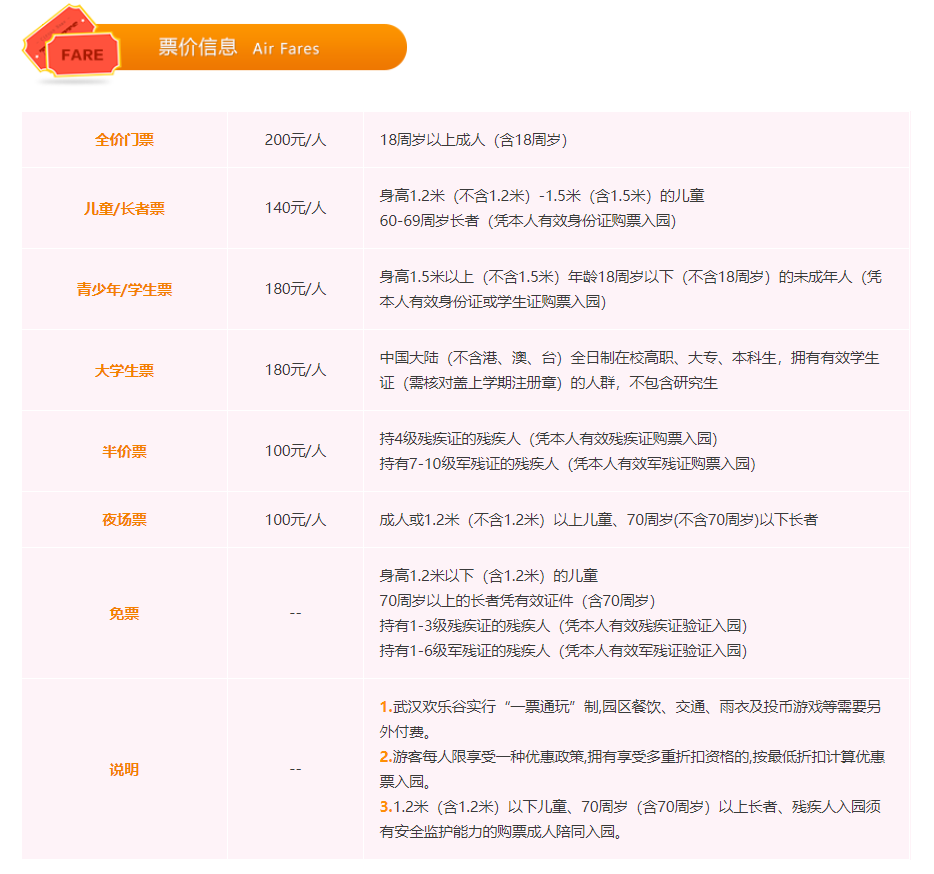Click the red FARE ticket icon
The height and width of the screenshot is (874, 934).
pos(71,42)
